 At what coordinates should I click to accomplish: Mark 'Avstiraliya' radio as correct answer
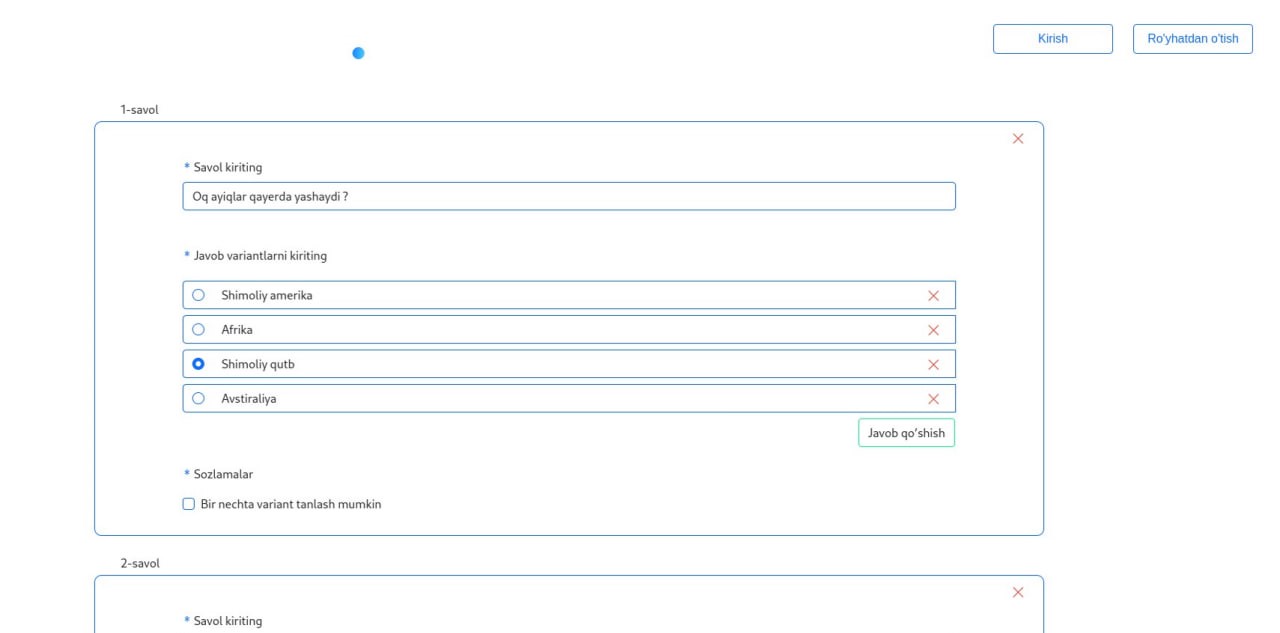coord(198,398)
